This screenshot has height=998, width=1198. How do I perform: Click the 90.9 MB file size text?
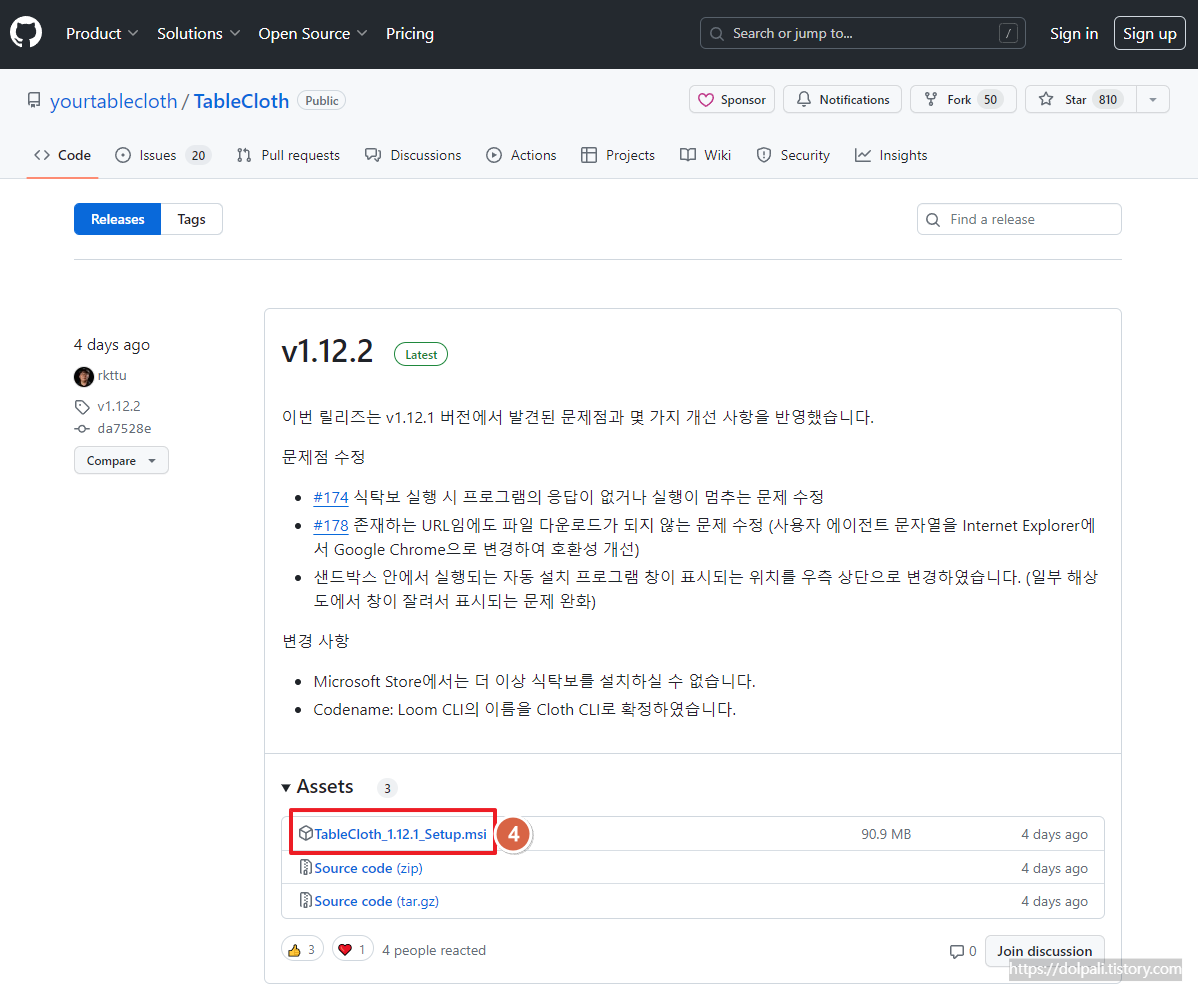(x=886, y=834)
